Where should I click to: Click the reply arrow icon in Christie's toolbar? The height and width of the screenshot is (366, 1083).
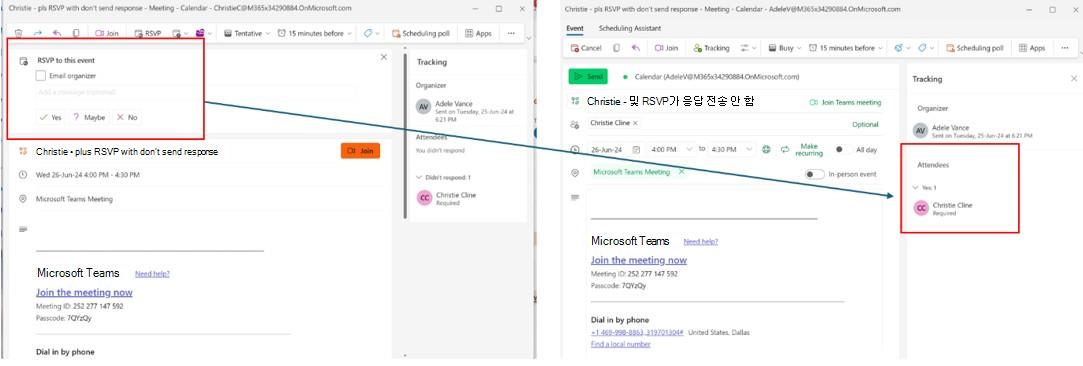(x=57, y=32)
